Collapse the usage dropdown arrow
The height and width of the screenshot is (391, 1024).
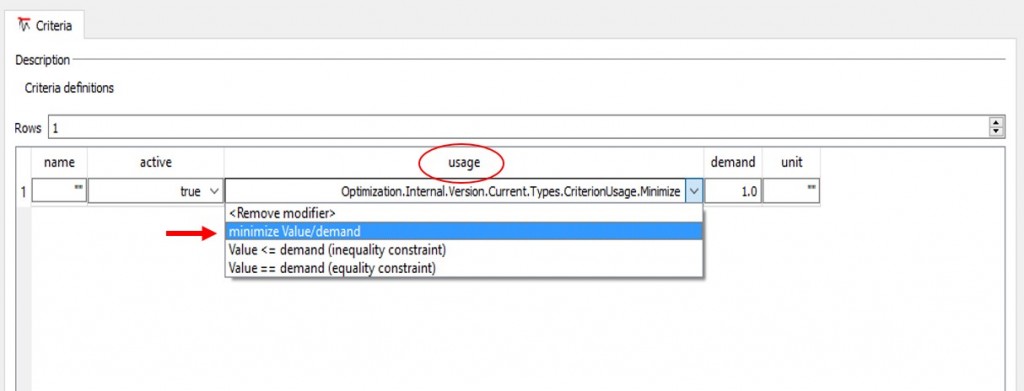(694, 191)
